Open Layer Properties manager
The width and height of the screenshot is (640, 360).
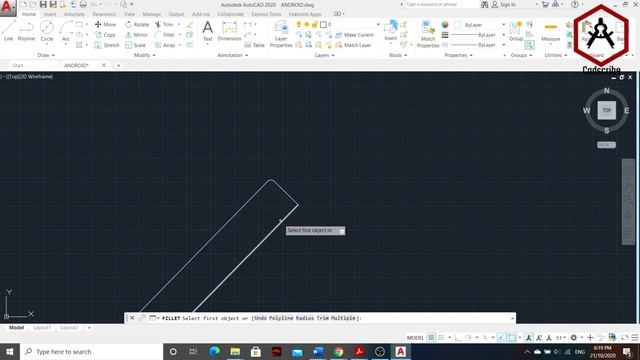(281, 34)
